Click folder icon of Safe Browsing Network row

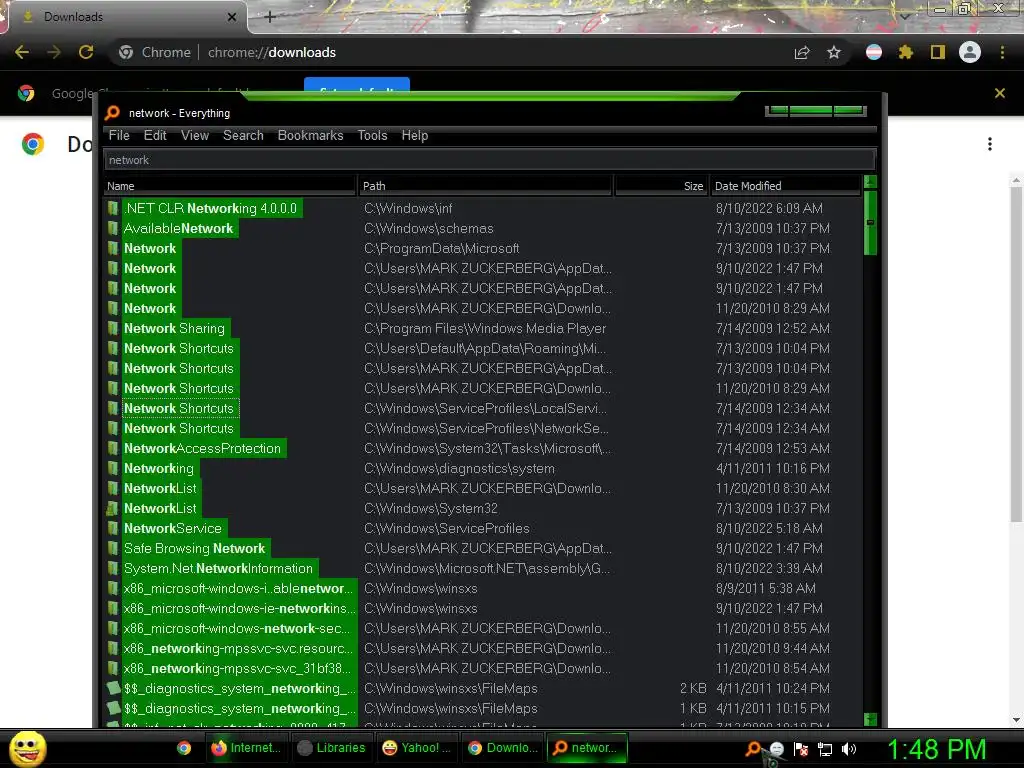pos(113,549)
